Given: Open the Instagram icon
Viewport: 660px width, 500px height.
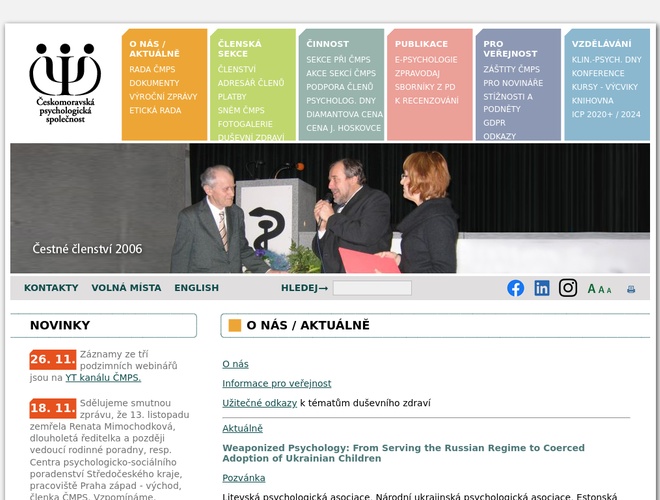Looking at the screenshot, I should pos(568,288).
